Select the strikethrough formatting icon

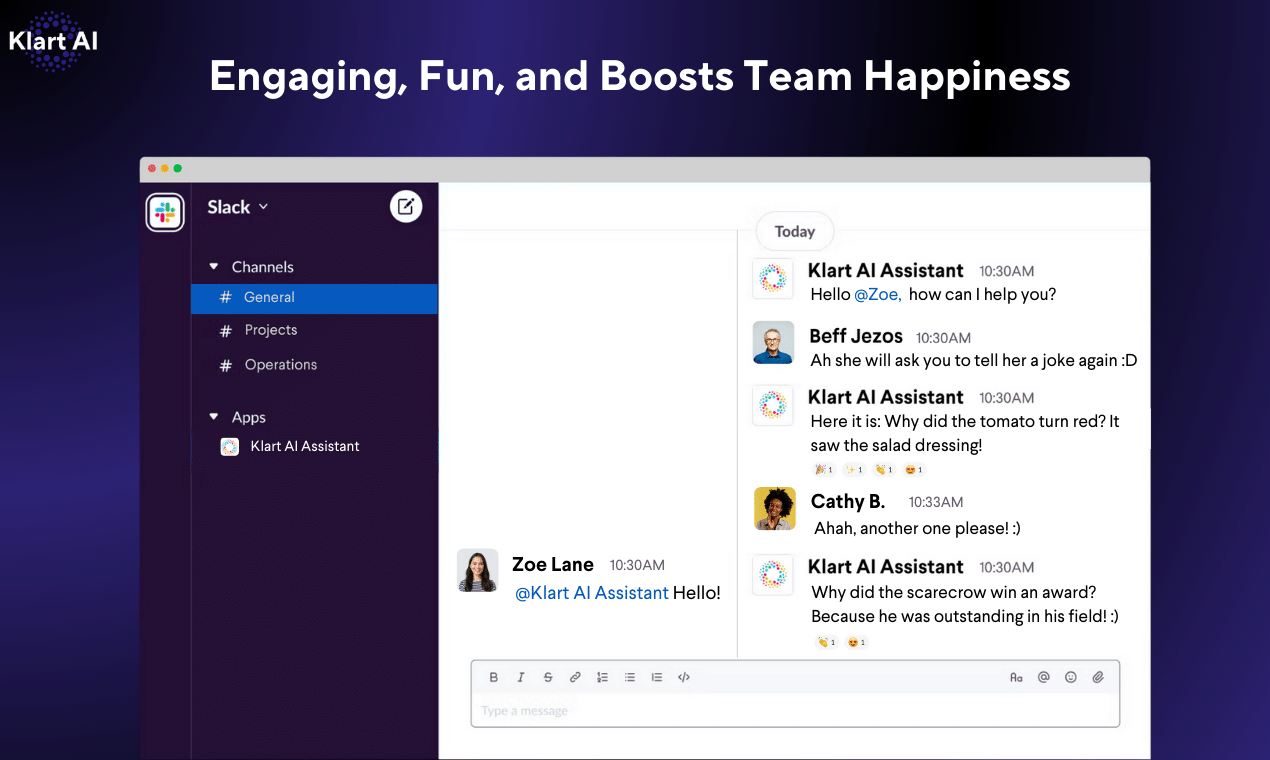pos(548,677)
